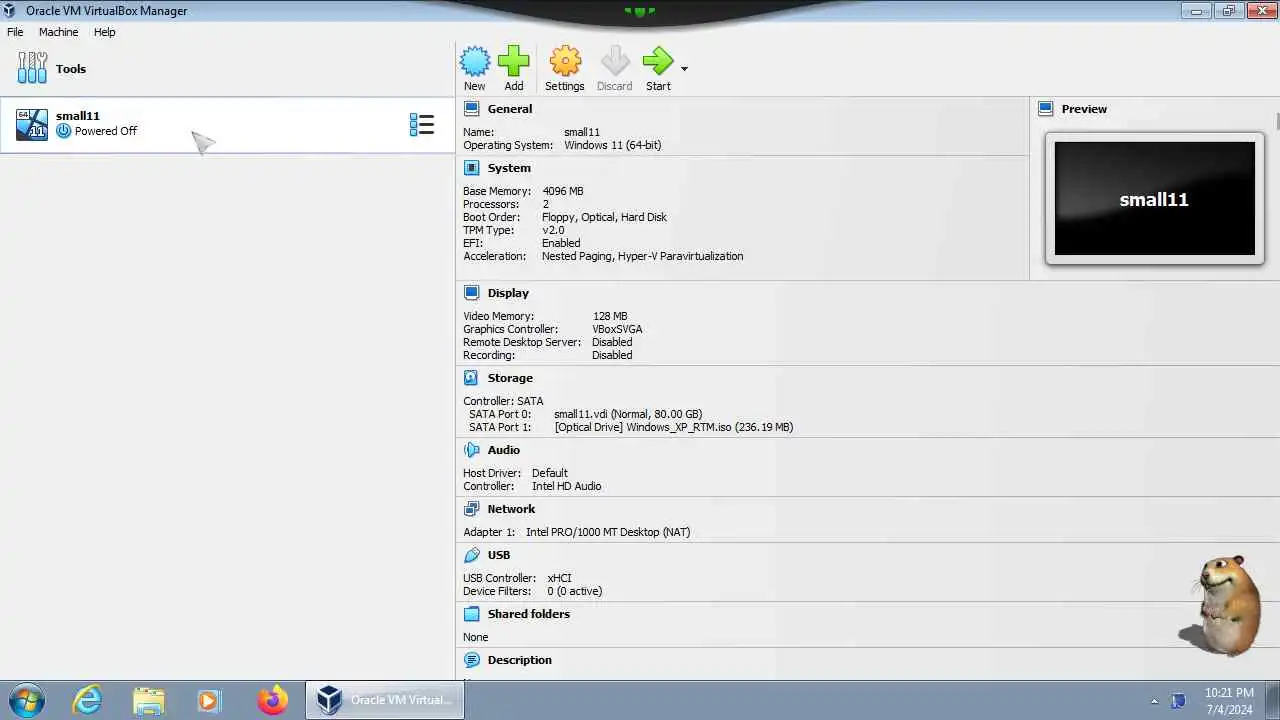Open the System section heading link
This screenshot has width=1280, height=720.
click(509, 168)
